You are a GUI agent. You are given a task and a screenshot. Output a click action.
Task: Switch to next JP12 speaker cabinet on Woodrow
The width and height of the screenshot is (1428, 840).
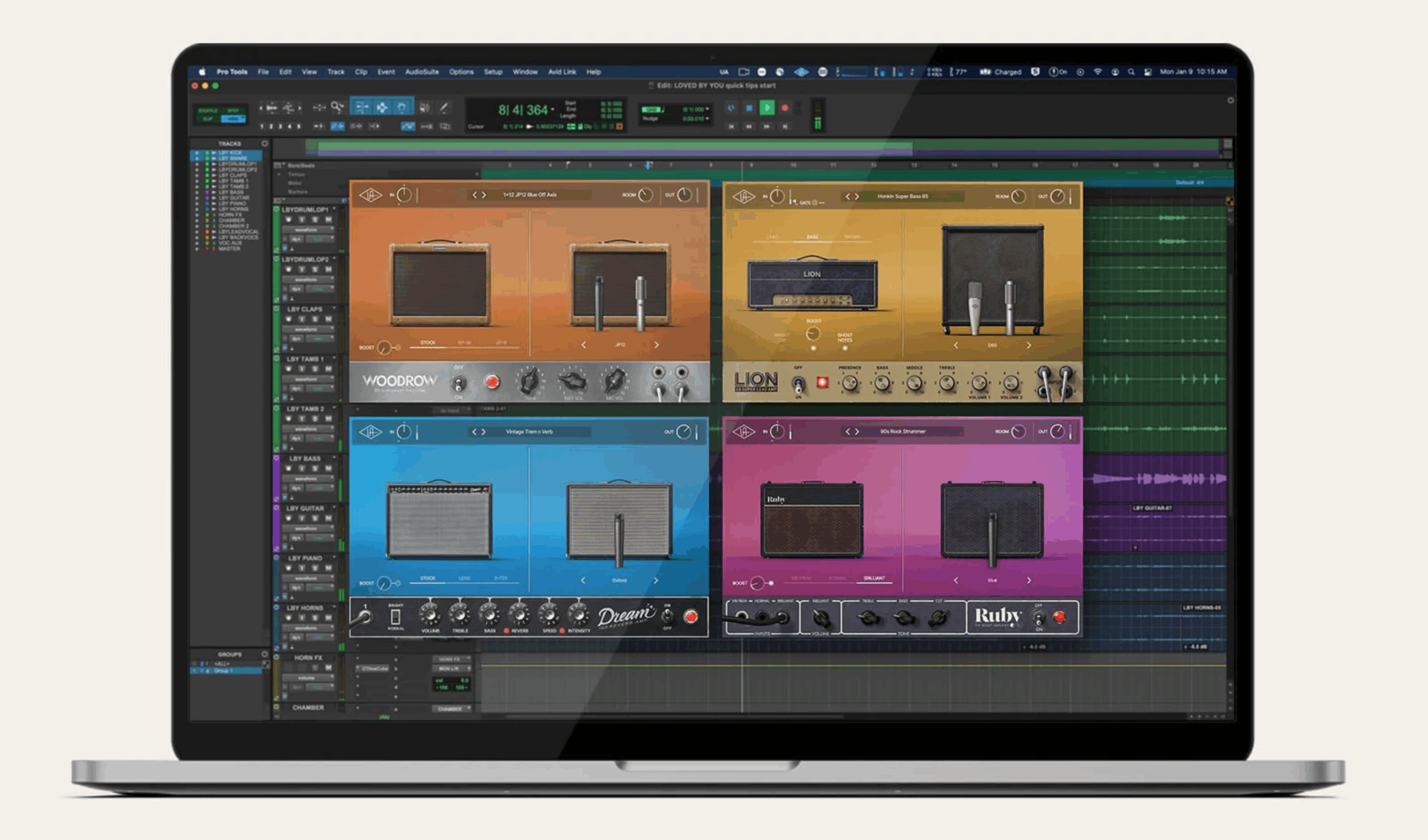656,345
